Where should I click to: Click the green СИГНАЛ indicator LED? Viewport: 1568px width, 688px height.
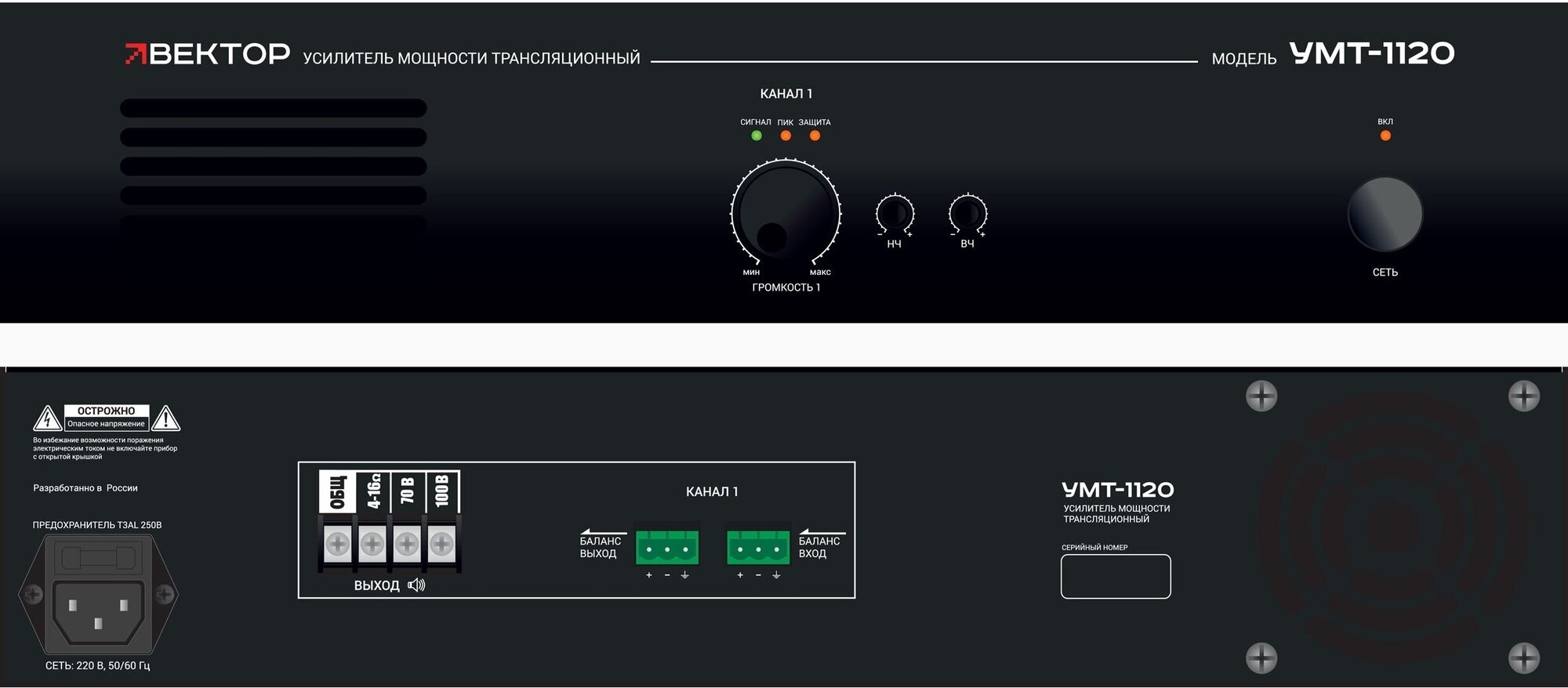757,136
